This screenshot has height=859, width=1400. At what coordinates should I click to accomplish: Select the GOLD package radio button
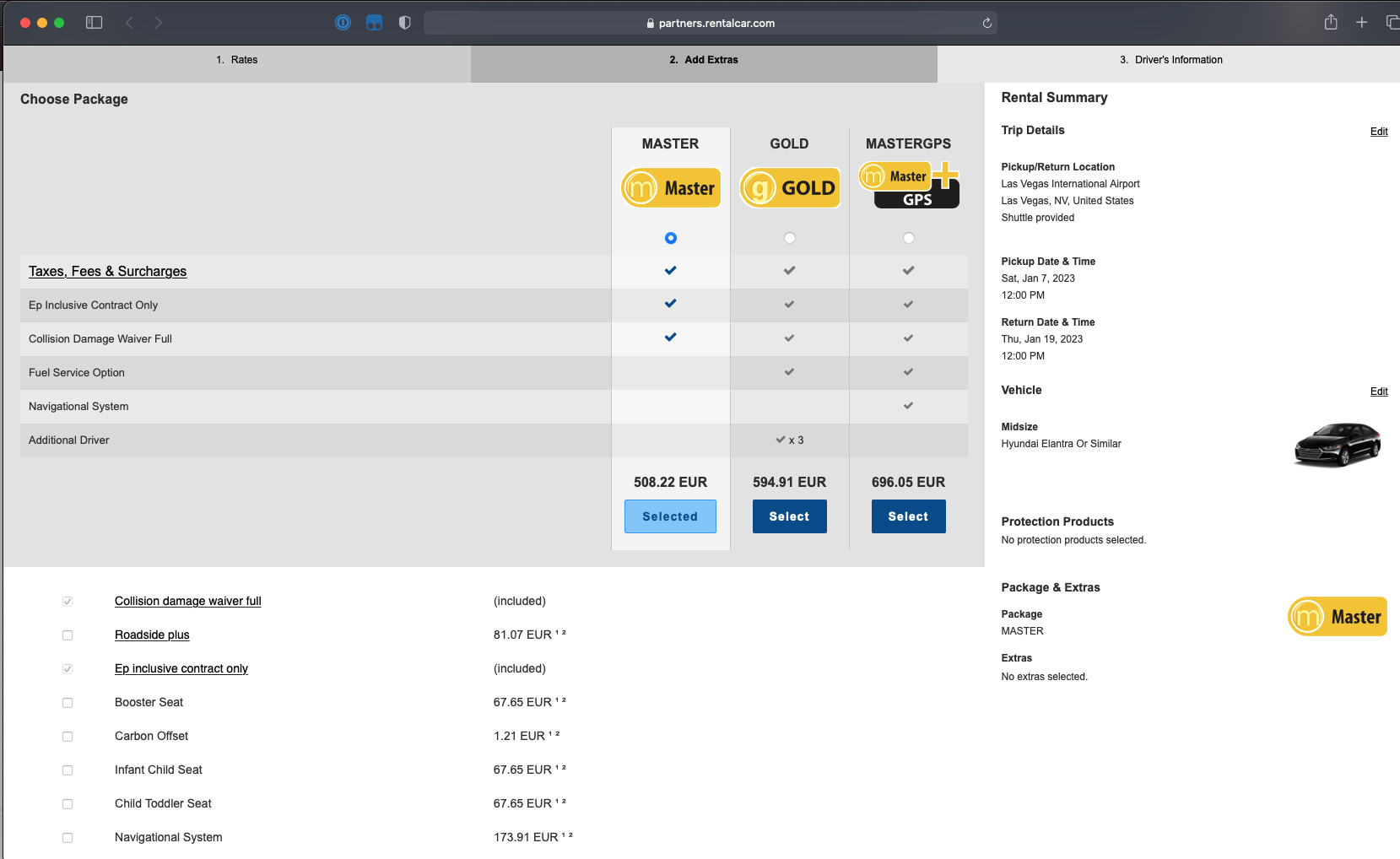(790, 238)
